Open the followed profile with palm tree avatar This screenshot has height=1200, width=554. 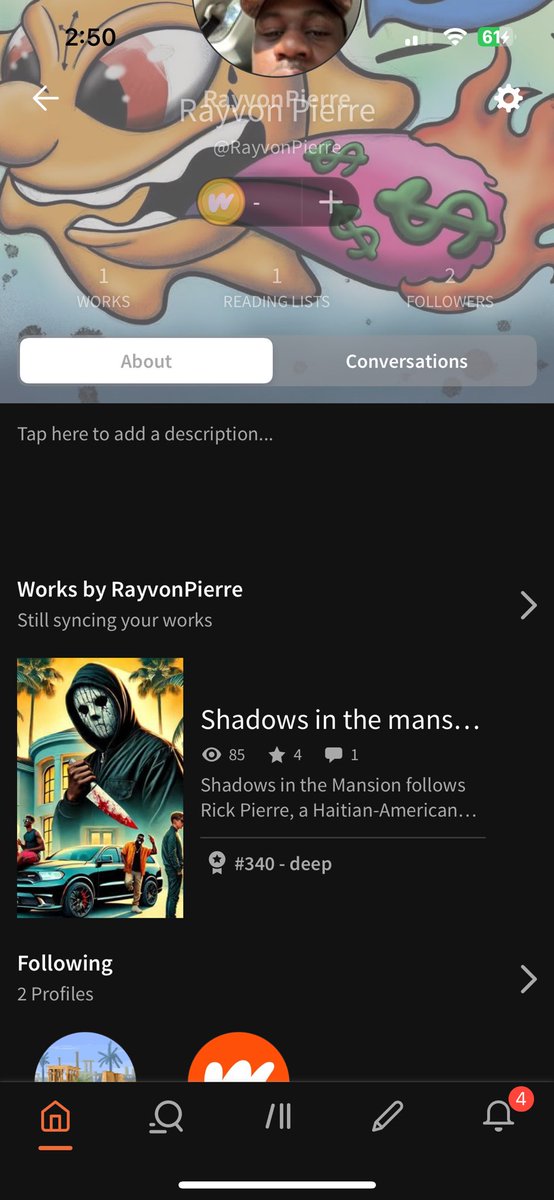pyautogui.click(x=85, y=1058)
